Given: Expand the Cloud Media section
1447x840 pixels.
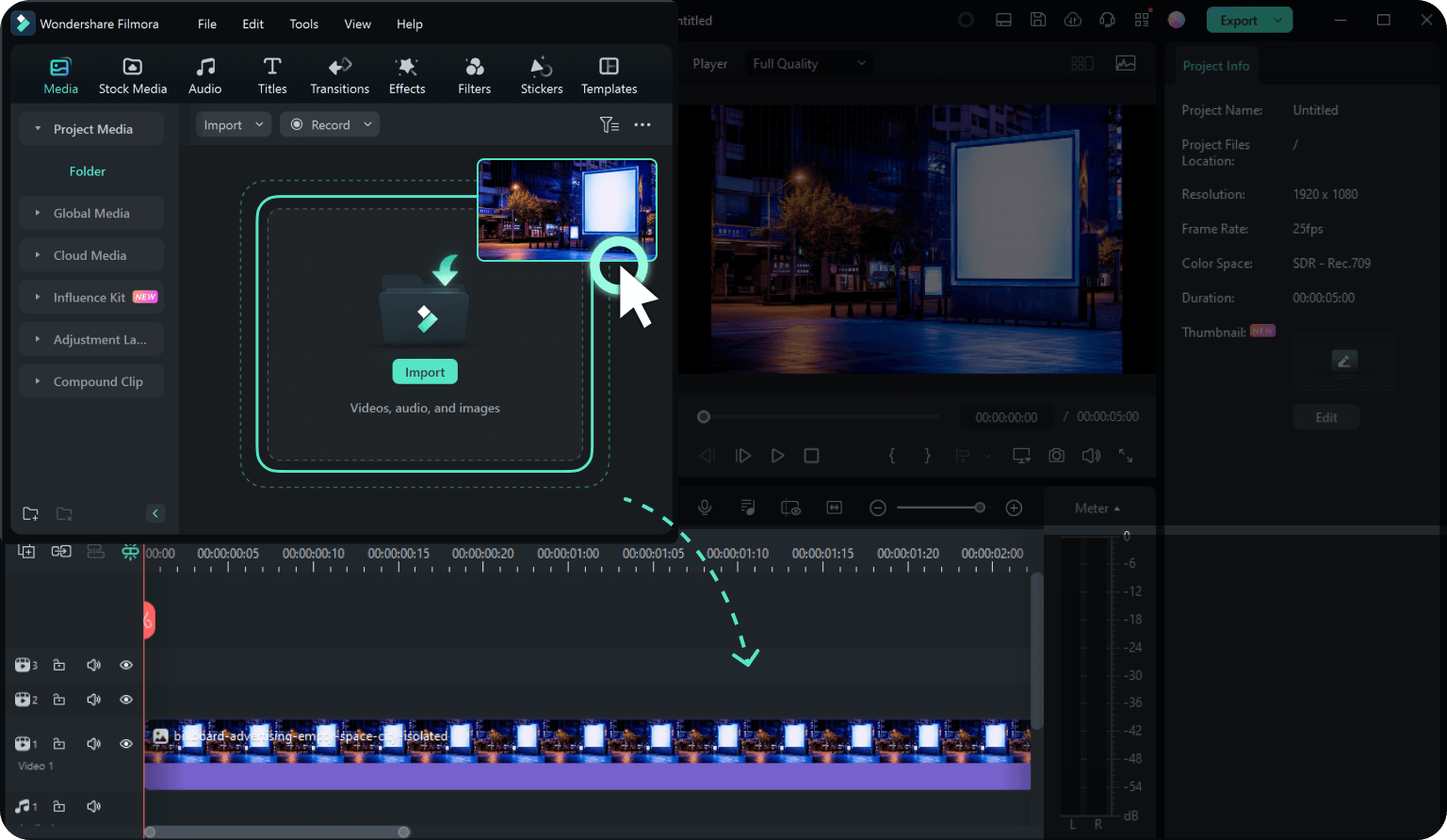Looking at the screenshot, I should pos(91,255).
